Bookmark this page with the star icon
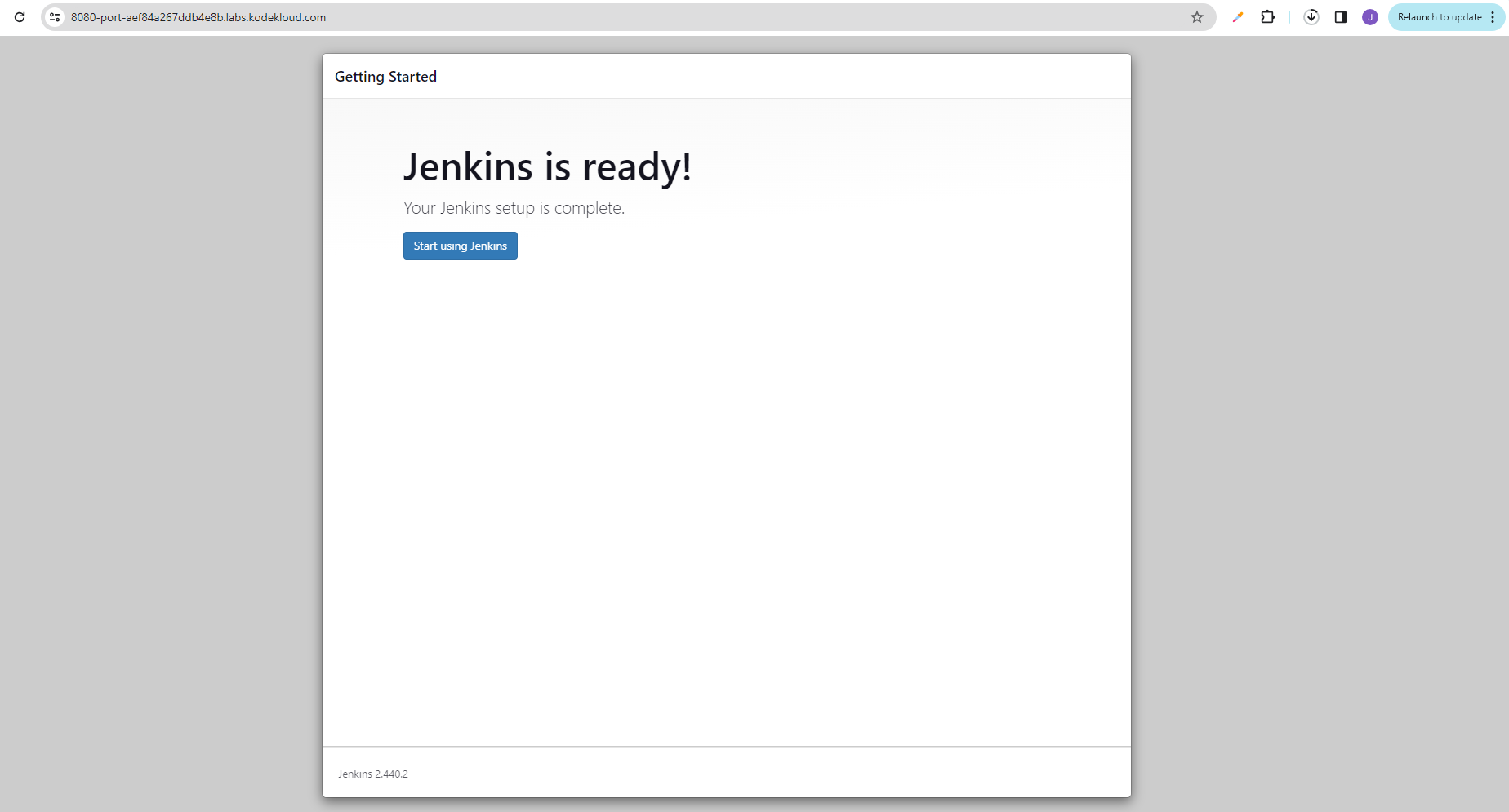Viewport: 1509px width, 812px height. [1197, 17]
